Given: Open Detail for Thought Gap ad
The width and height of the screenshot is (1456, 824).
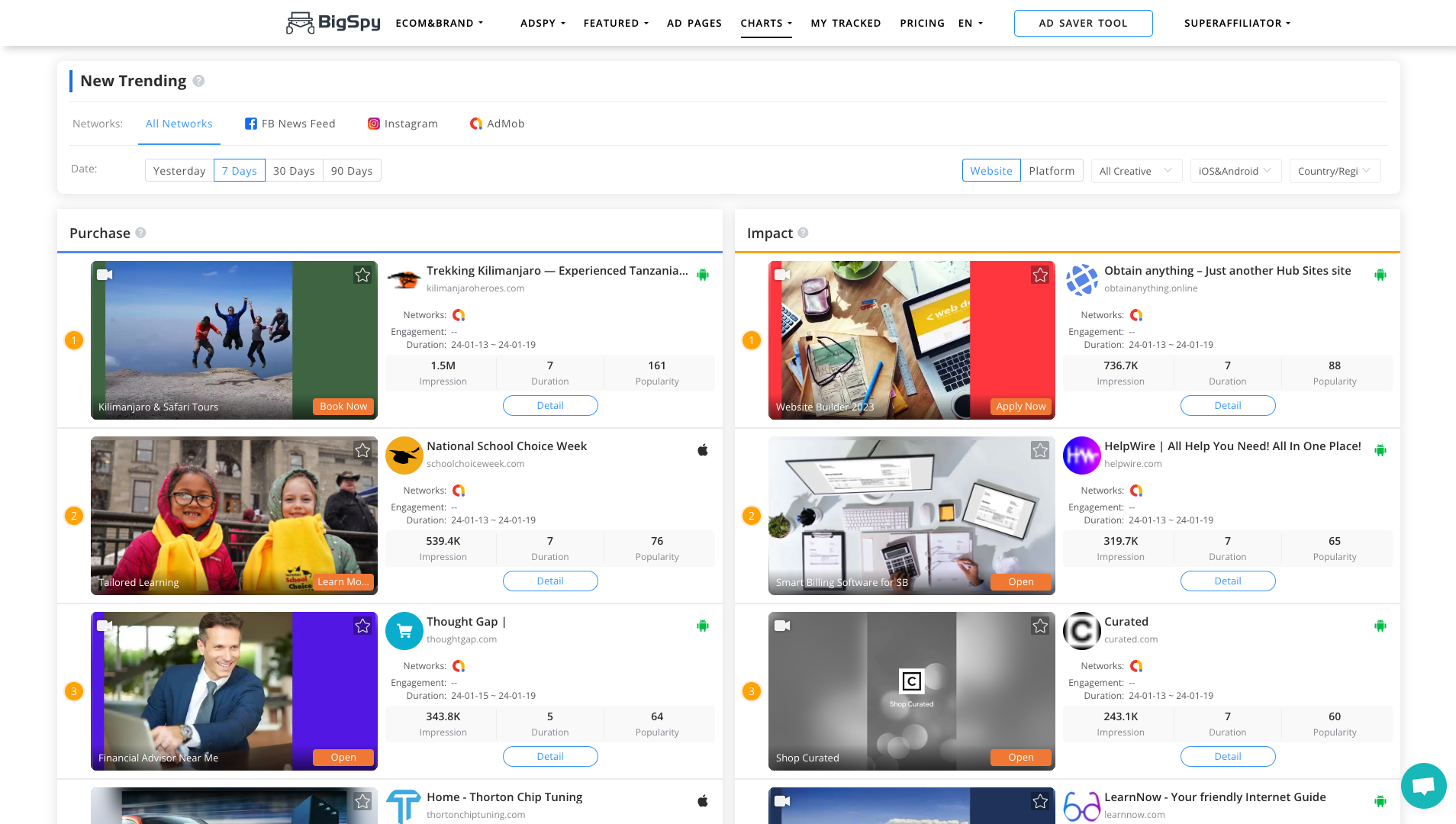Looking at the screenshot, I should (550, 756).
